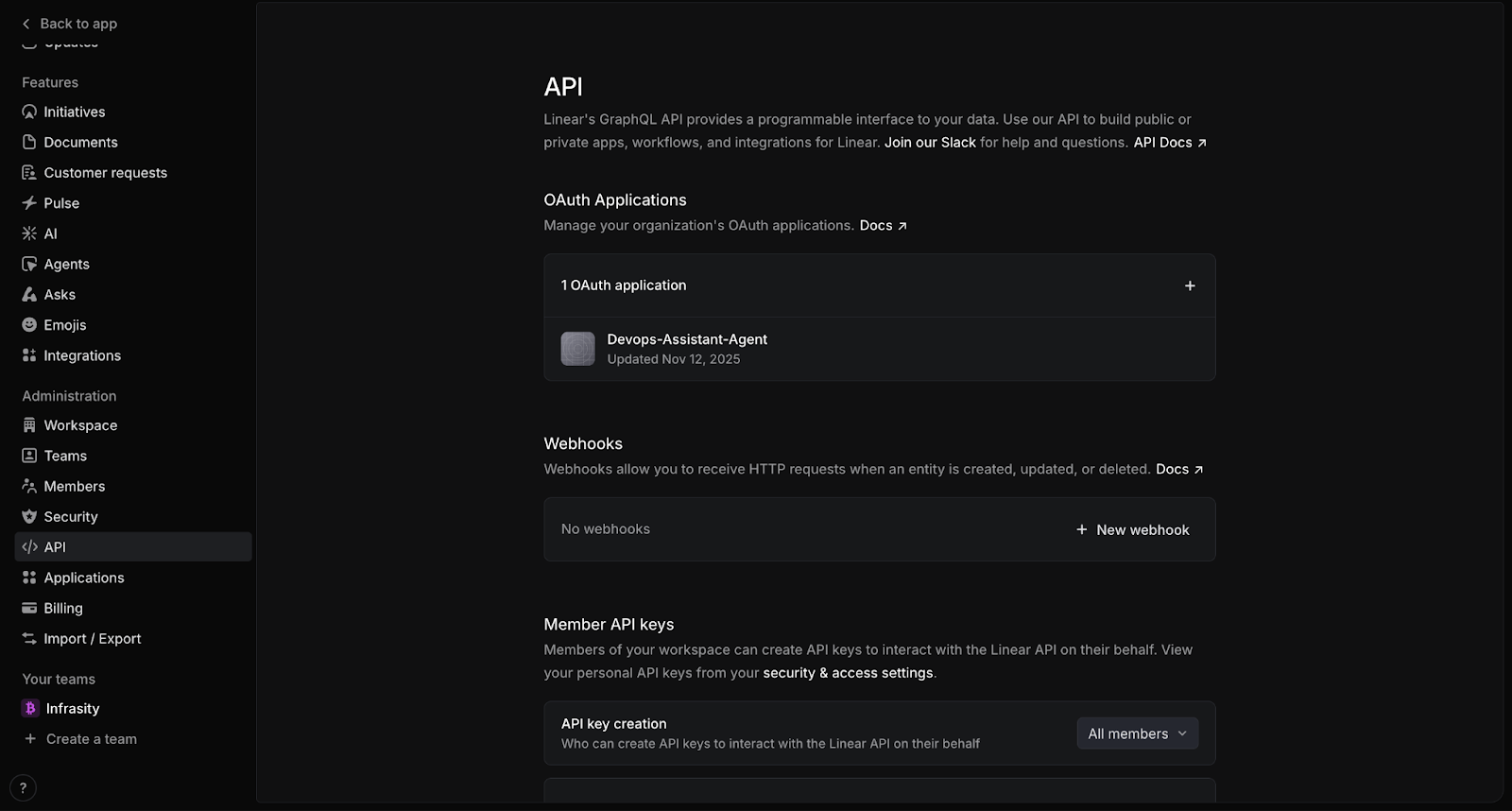Click API key creation label
Image resolution: width=1512 pixels, height=811 pixels.
pos(613,723)
